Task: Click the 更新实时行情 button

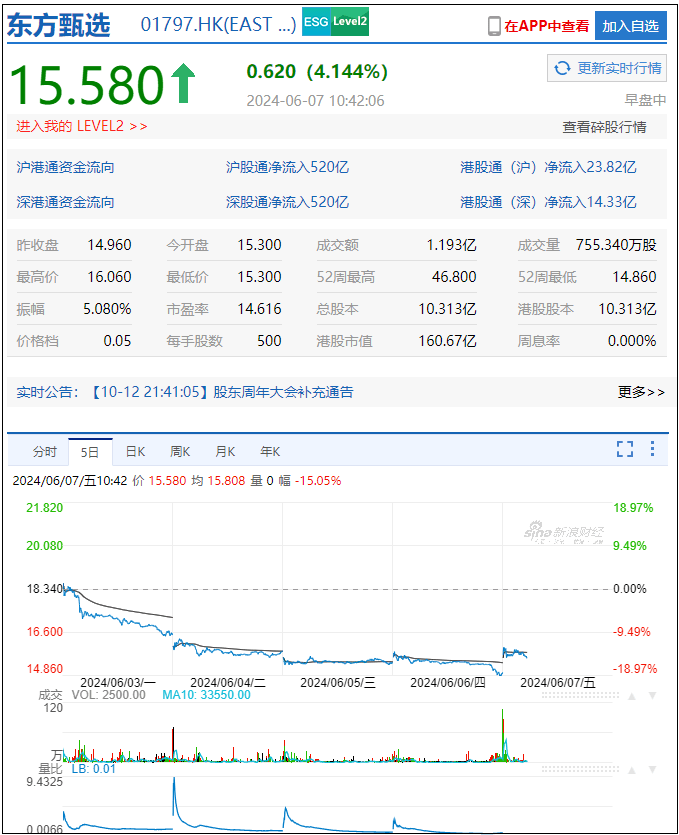Action: pyautogui.click(x=607, y=68)
